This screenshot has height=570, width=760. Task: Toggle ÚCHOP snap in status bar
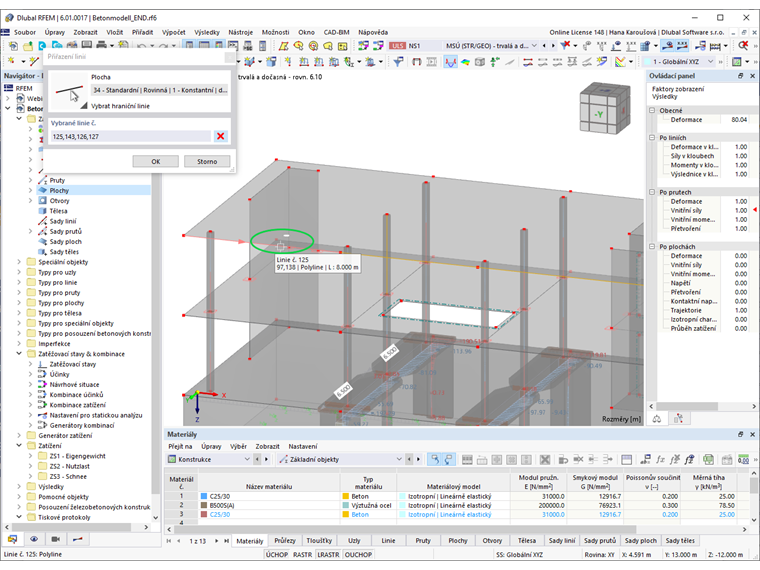coord(277,554)
